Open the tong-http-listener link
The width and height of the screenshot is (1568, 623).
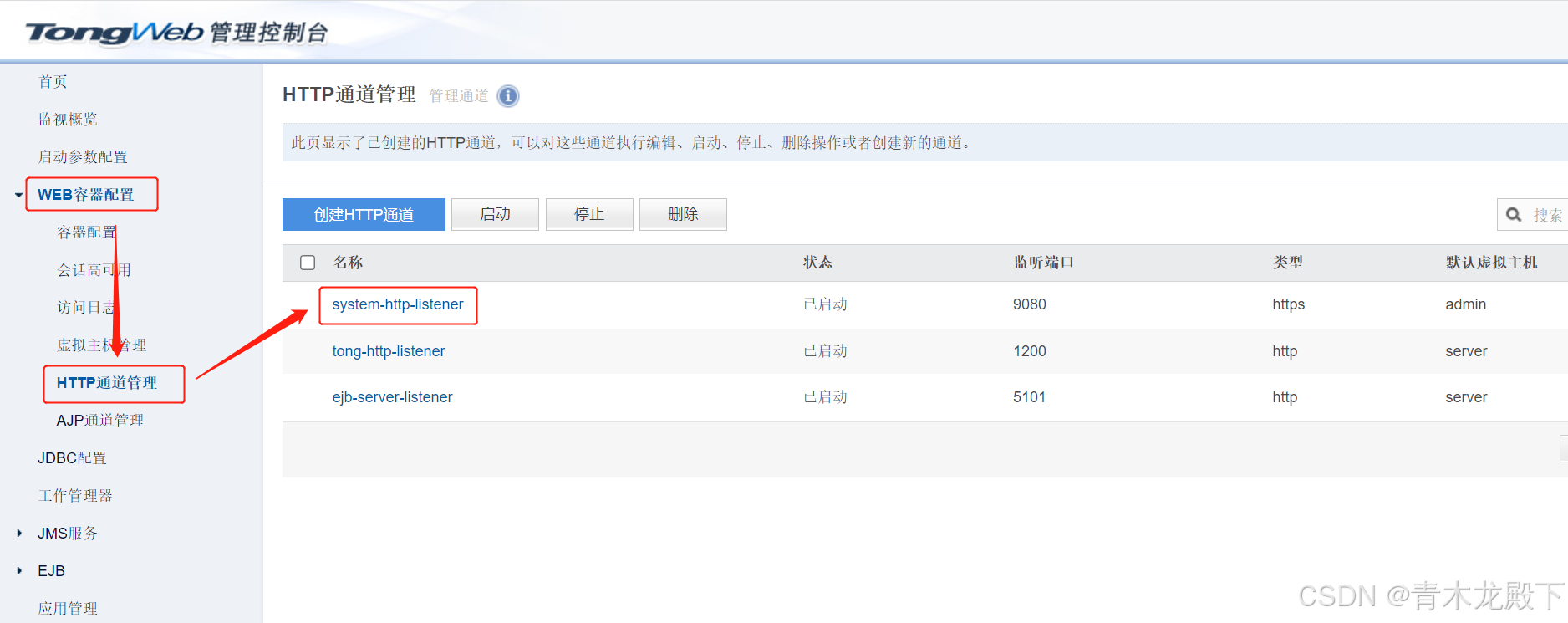click(x=389, y=351)
